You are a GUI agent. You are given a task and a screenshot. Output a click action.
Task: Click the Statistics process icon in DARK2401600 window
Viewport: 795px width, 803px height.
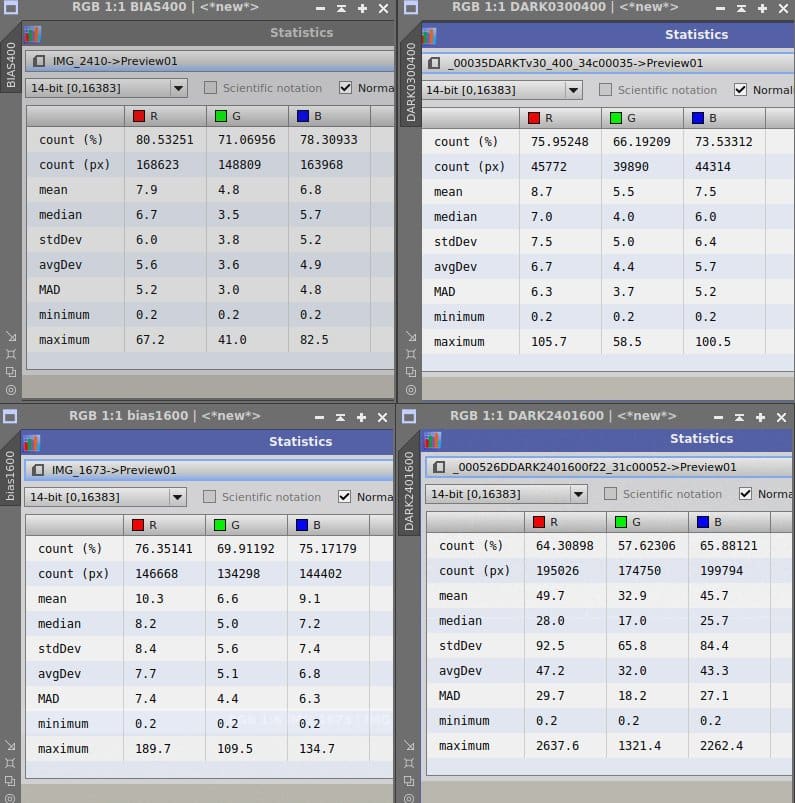432,439
